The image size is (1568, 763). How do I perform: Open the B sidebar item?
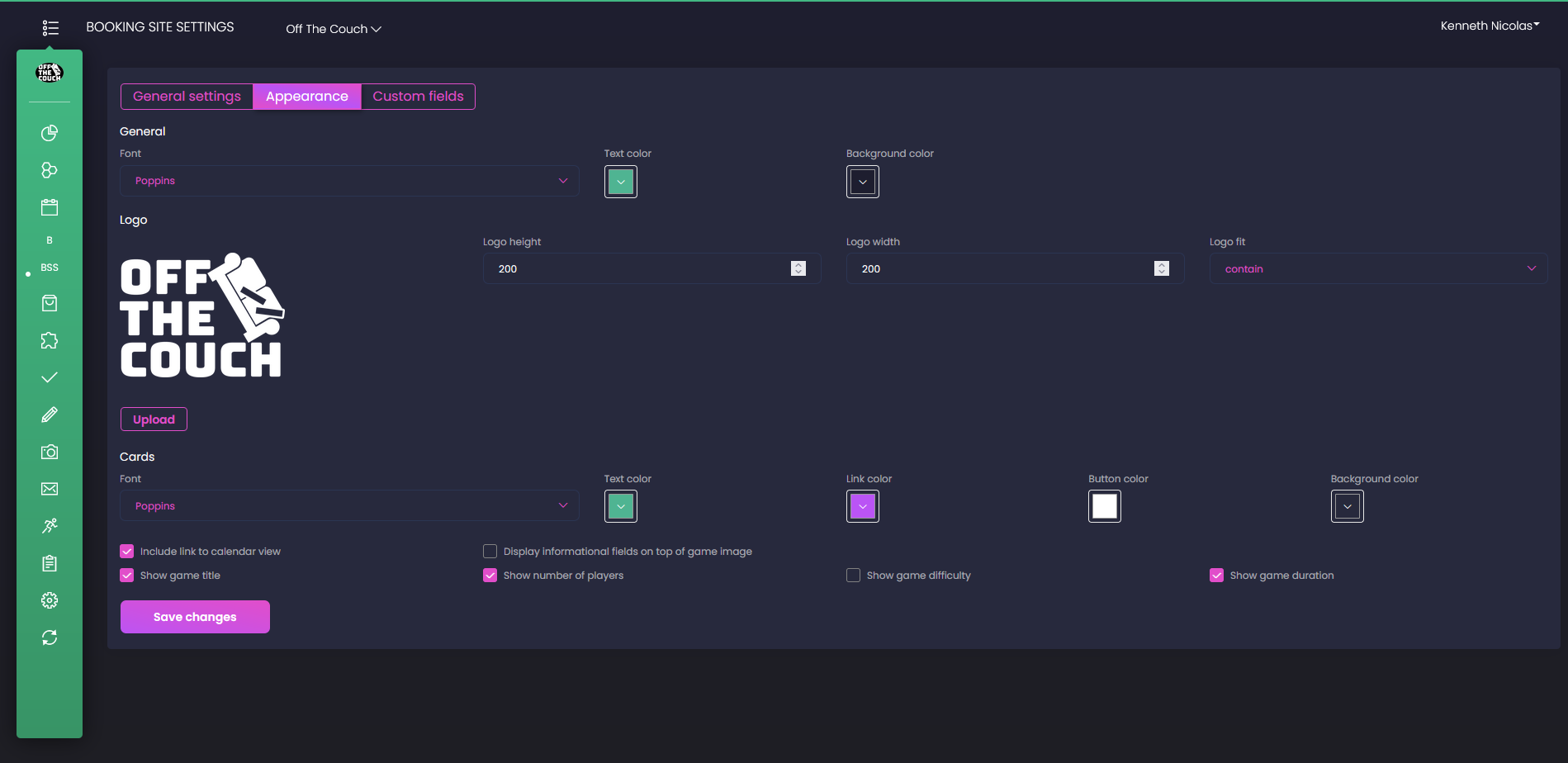click(x=50, y=240)
